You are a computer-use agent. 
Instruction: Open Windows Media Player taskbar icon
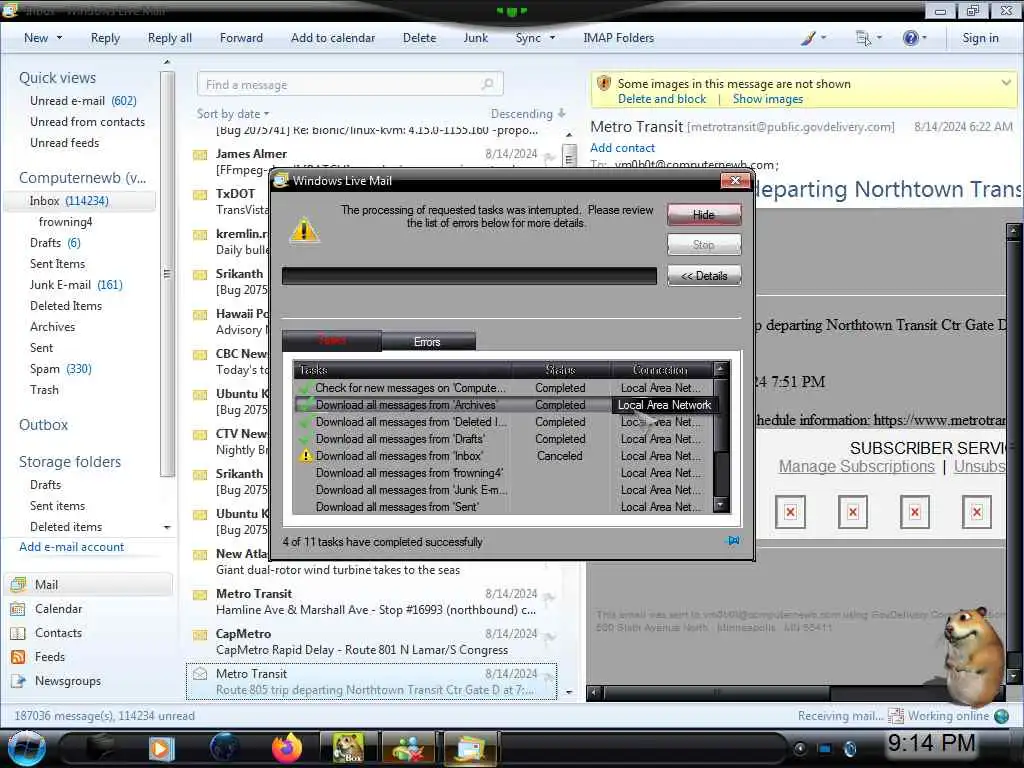[161, 748]
